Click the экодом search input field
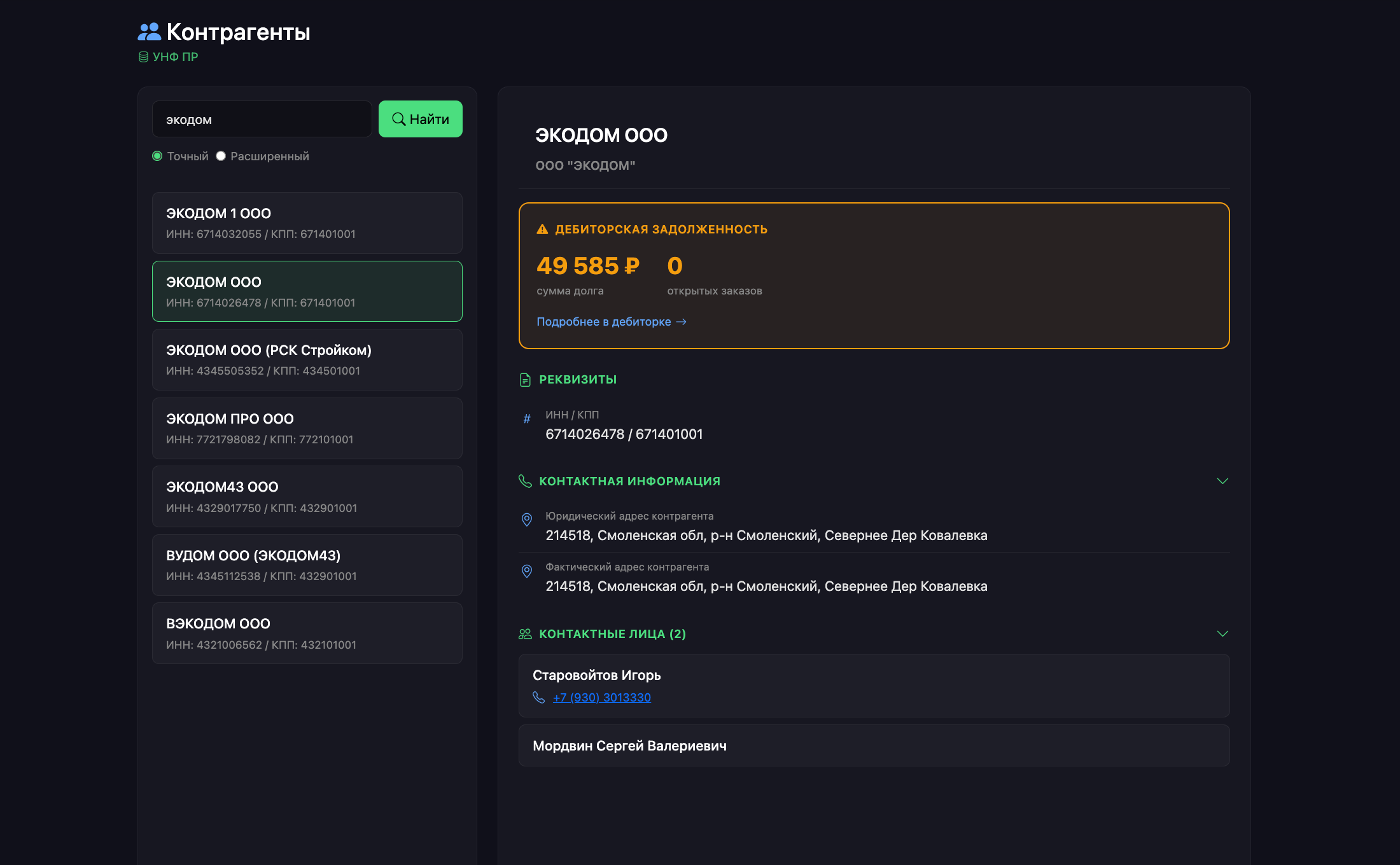Viewport: 1400px width, 865px height. coord(262,118)
